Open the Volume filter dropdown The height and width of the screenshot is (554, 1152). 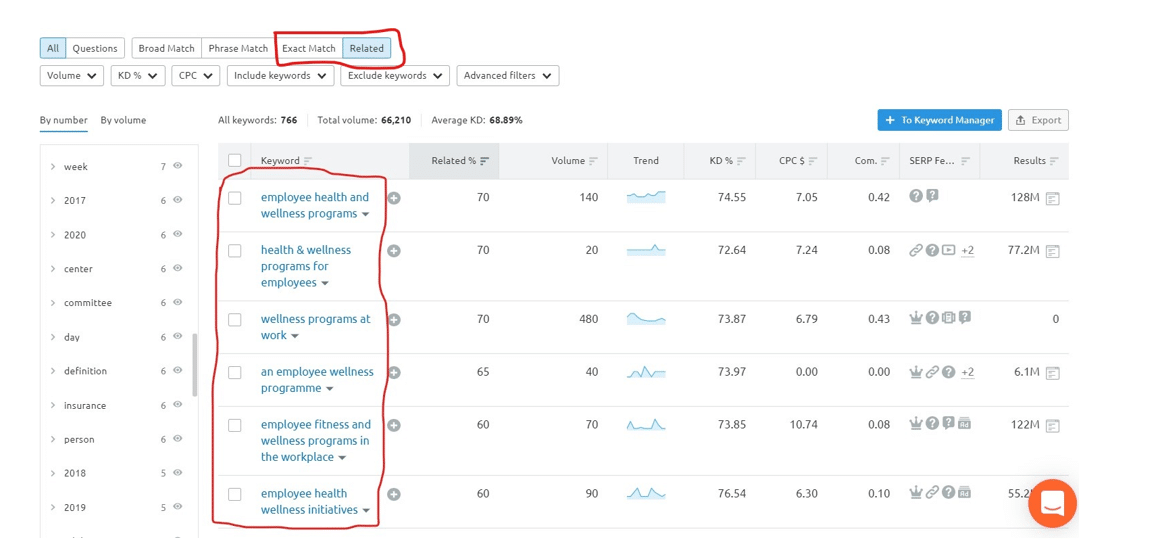tap(71, 76)
